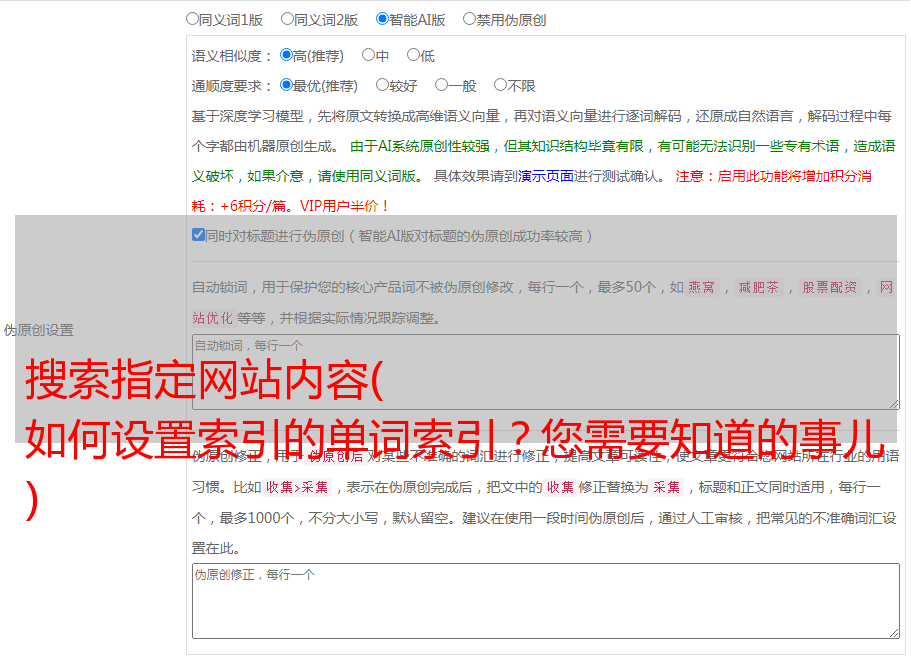
Task: Set 通顺度要求 to 不限
Action: [500, 85]
